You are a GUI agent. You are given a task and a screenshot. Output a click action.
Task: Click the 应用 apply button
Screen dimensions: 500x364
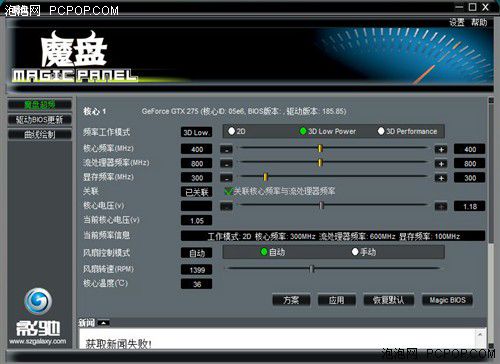click(x=337, y=300)
